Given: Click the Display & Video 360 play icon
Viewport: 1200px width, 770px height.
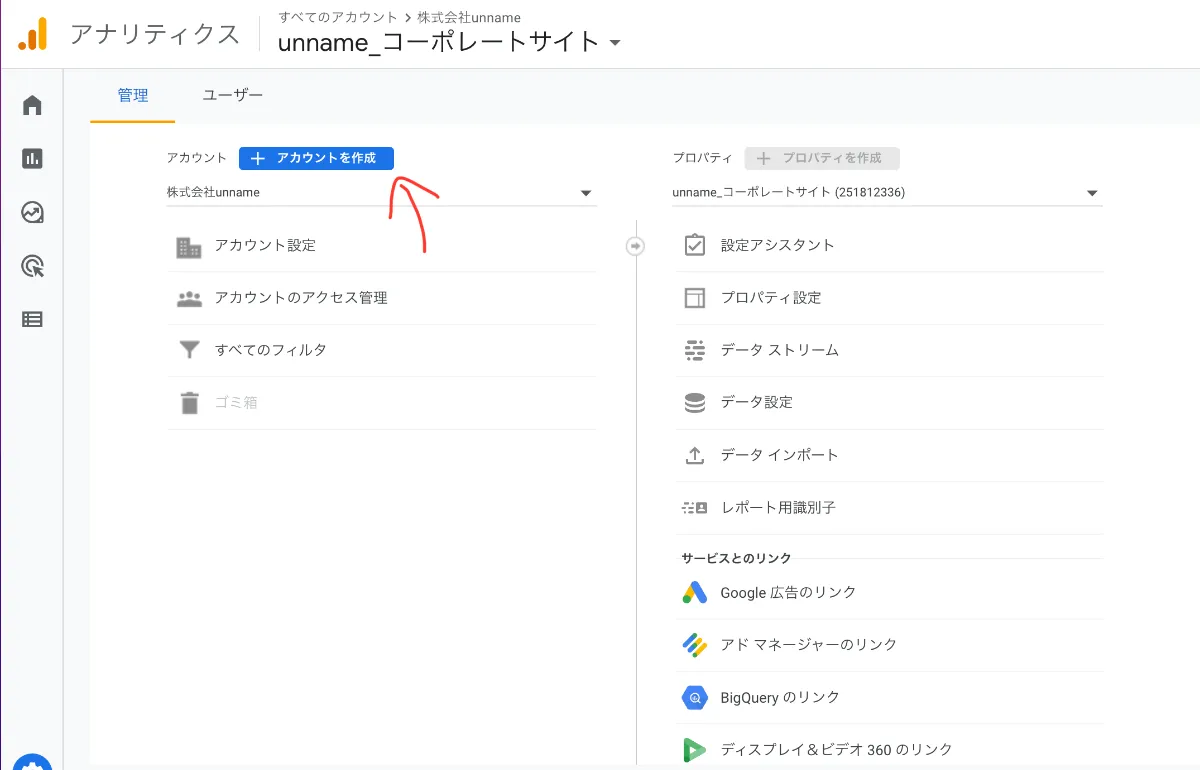Looking at the screenshot, I should [x=695, y=750].
